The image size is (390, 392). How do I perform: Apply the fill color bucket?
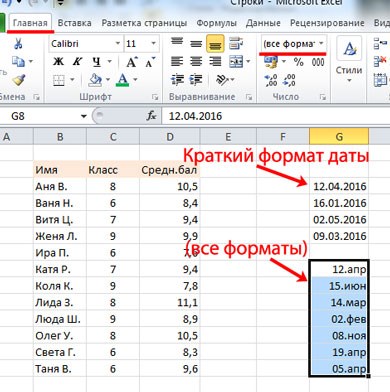click(95, 80)
